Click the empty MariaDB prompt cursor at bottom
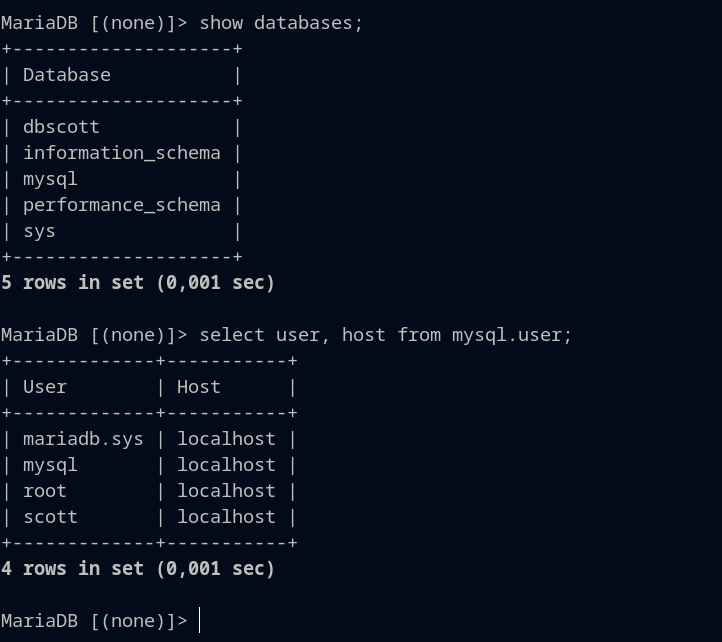Screen dimensions: 722x642 coord(201,621)
